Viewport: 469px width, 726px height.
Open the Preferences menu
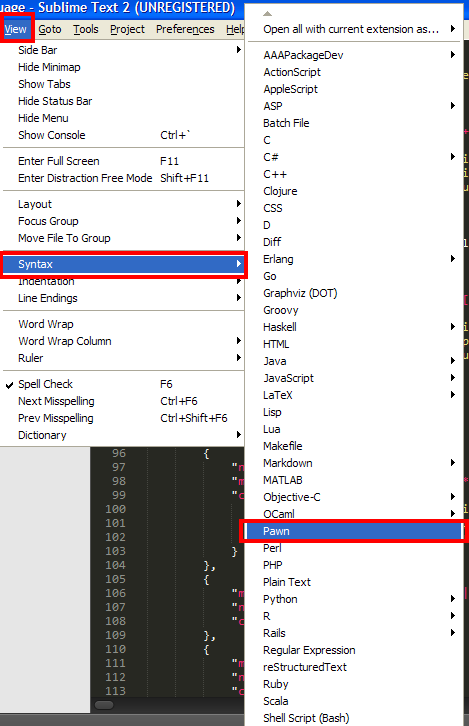tap(185, 29)
